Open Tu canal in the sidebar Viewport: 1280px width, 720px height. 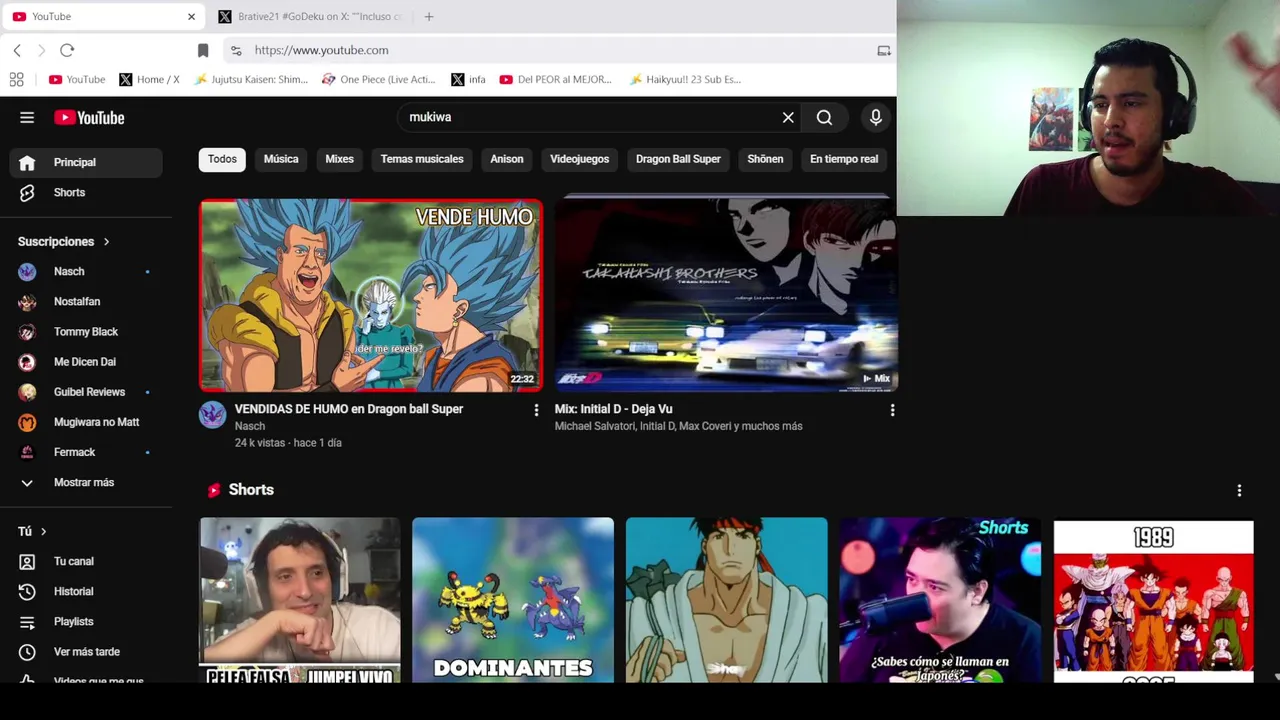click(x=86, y=562)
